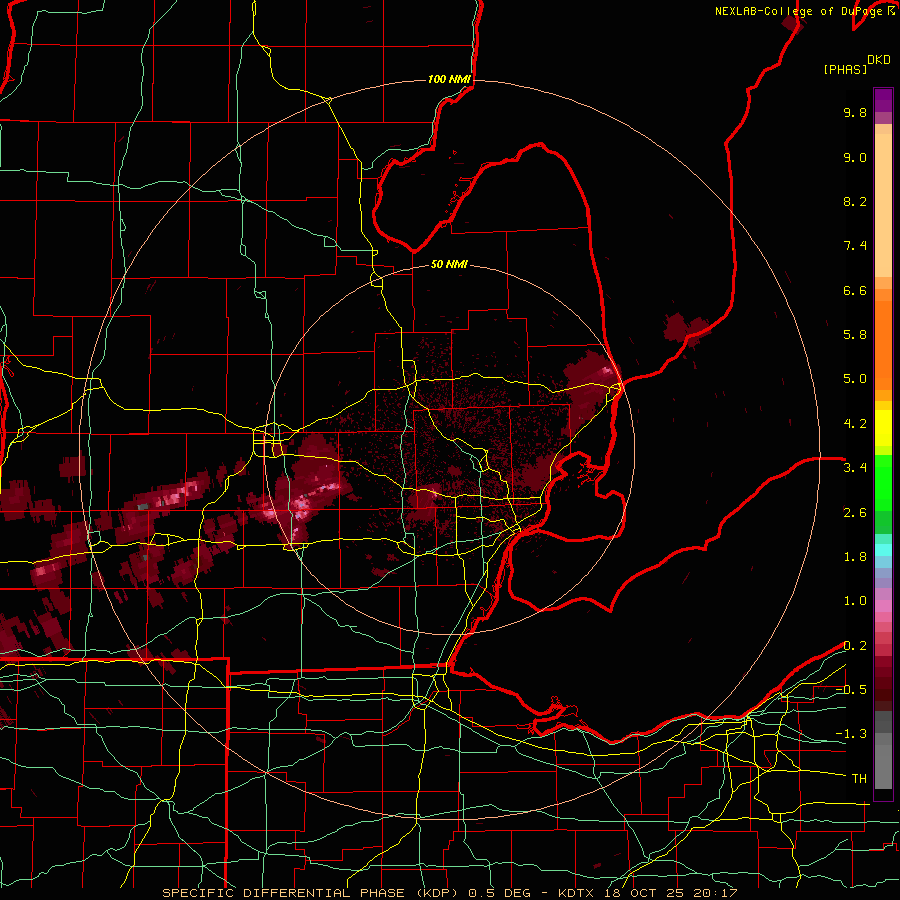Click the 0.2 value on the scale
Image resolution: width=900 pixels, height=900 pixels.
[855, 646]
